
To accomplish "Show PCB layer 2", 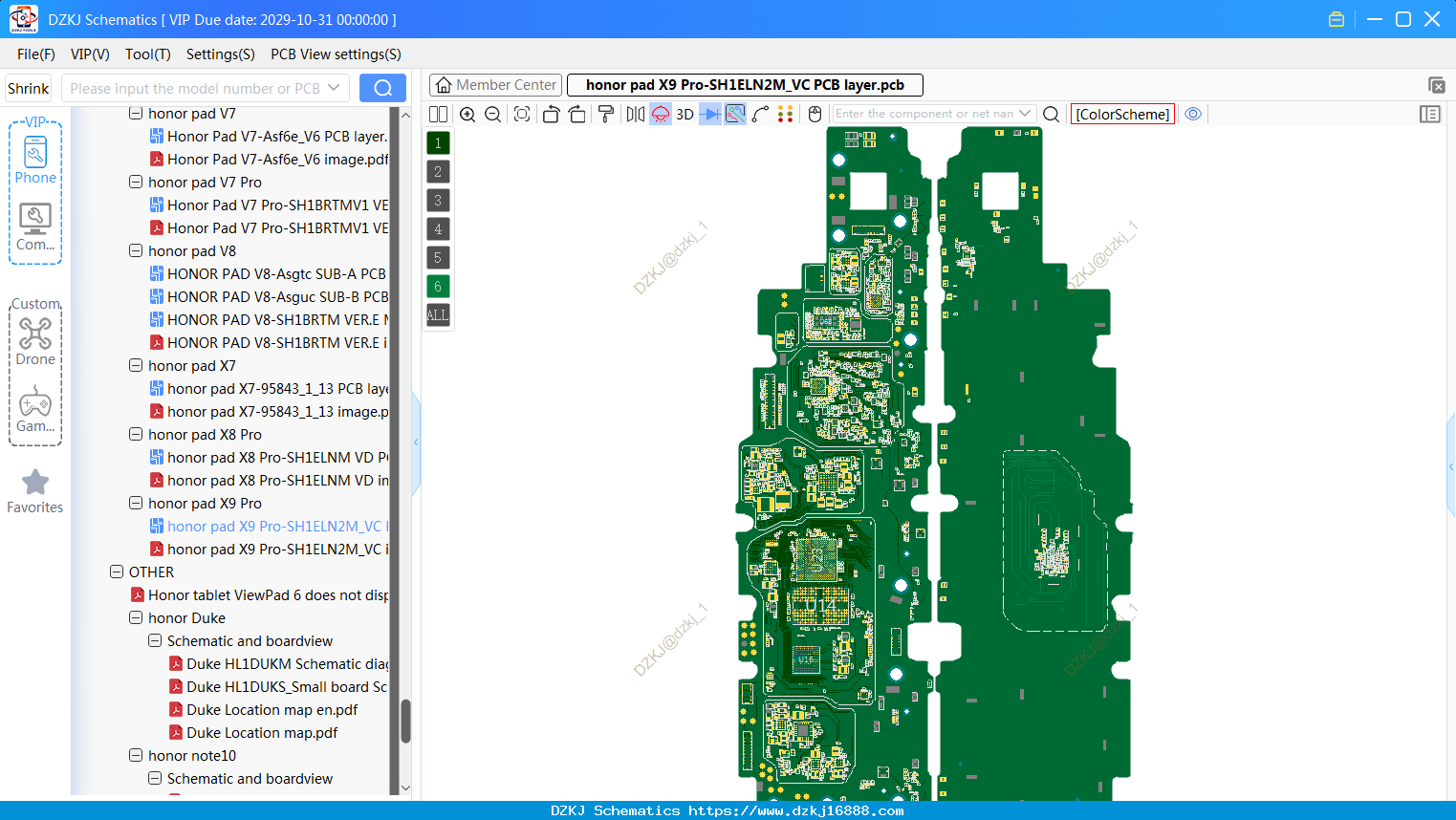I will [438, 172].
